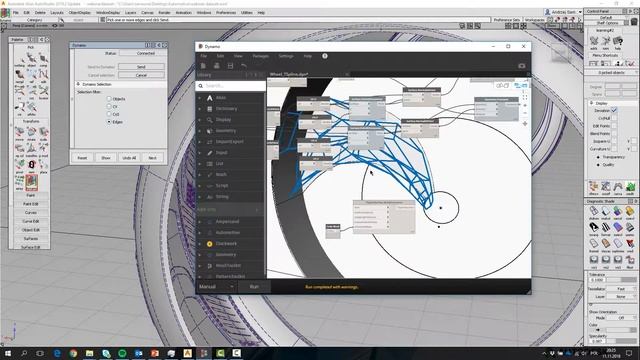Screen dimensions: 640x360
Task: Open the Alias File menu
Action: [16, 13]
